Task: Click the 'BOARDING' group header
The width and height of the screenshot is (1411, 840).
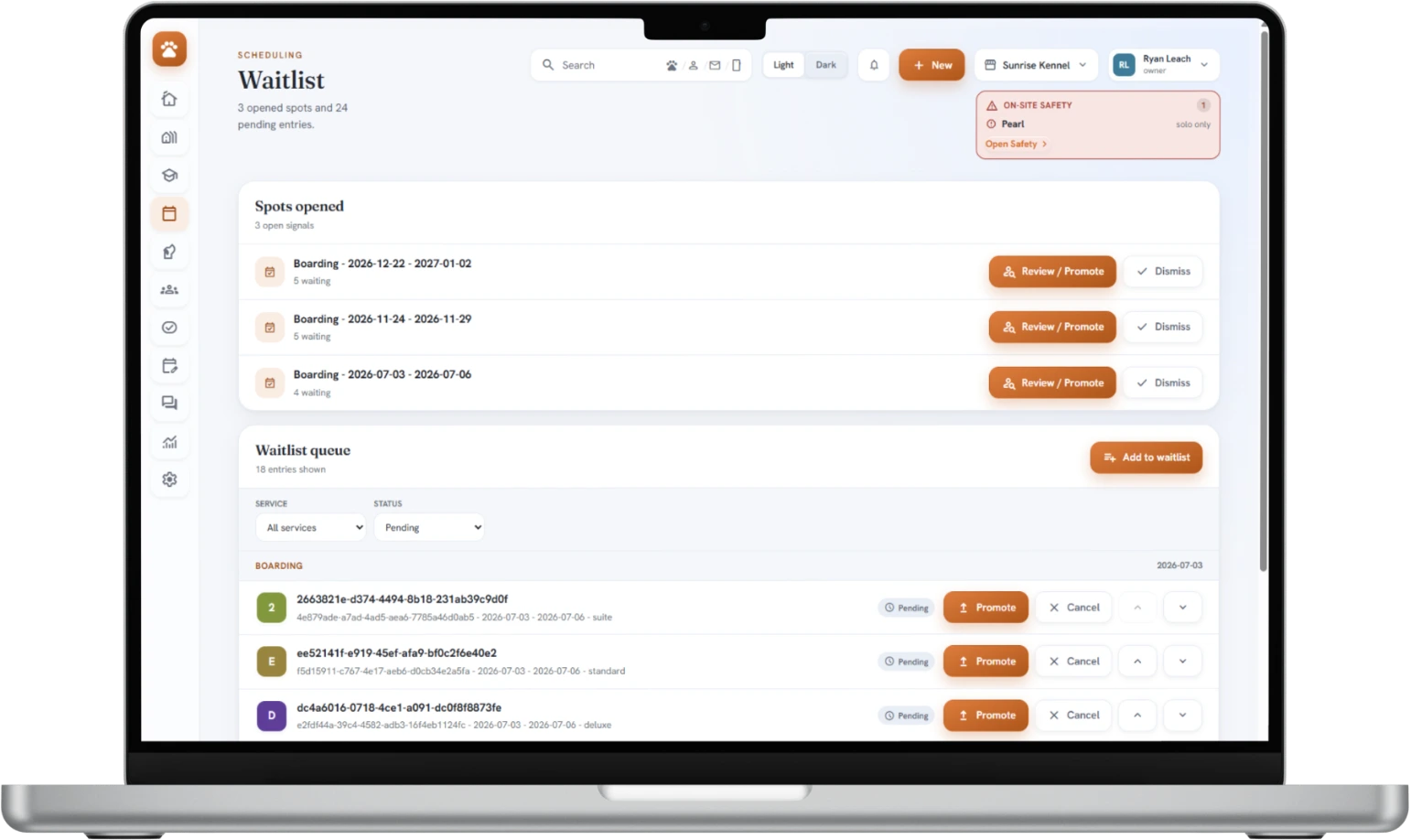Action: pos(279,566)
